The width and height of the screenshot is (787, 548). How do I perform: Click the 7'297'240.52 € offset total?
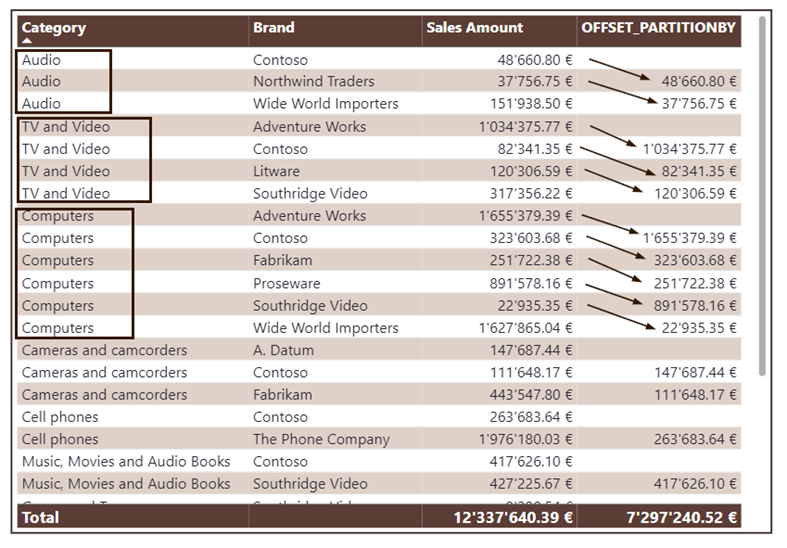[682, 517]
